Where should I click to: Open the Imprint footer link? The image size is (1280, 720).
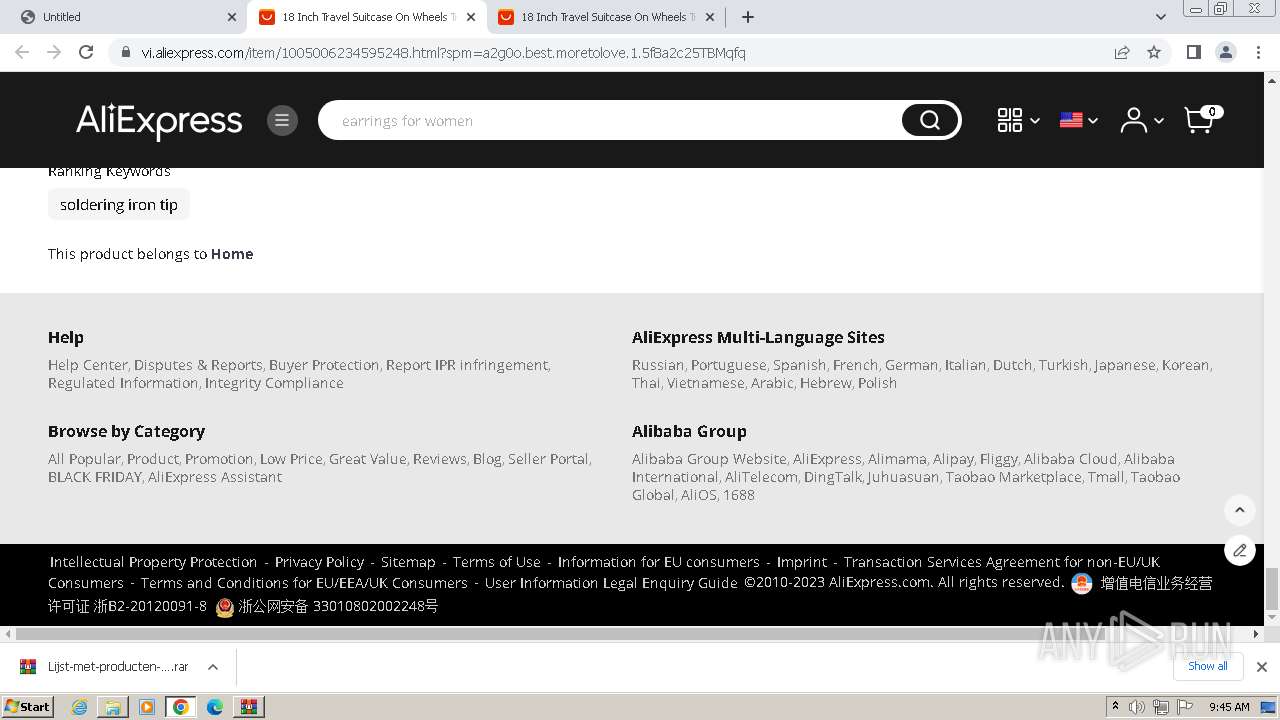coord(802,562)
